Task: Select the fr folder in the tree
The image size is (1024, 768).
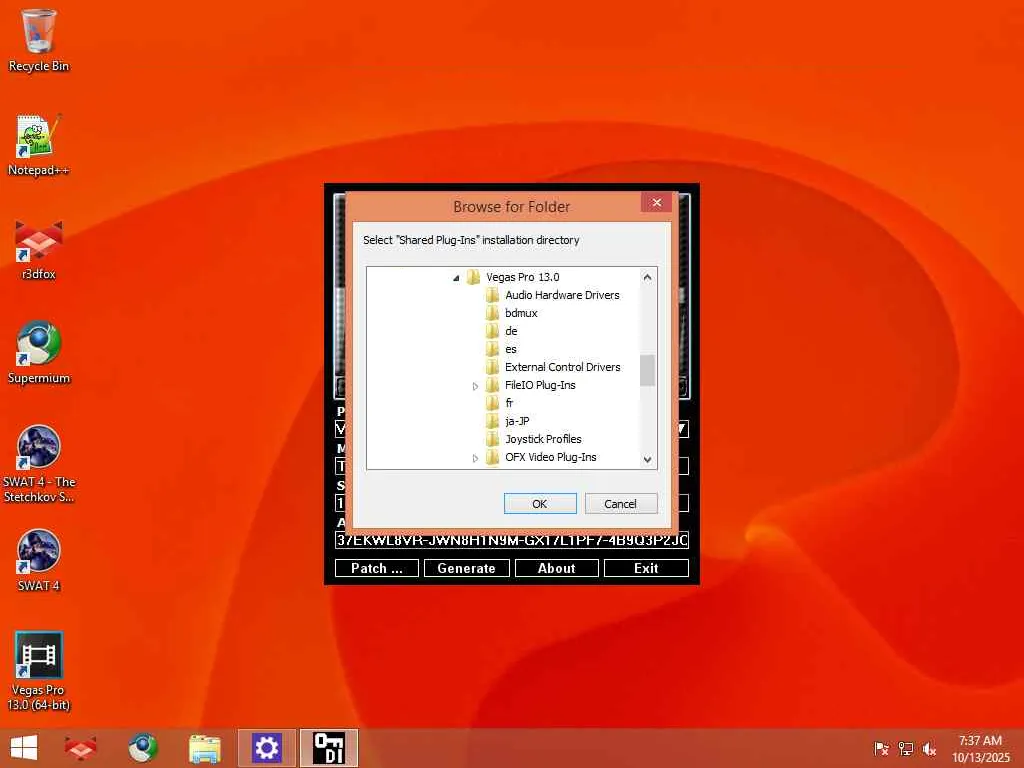Action: 509,403
